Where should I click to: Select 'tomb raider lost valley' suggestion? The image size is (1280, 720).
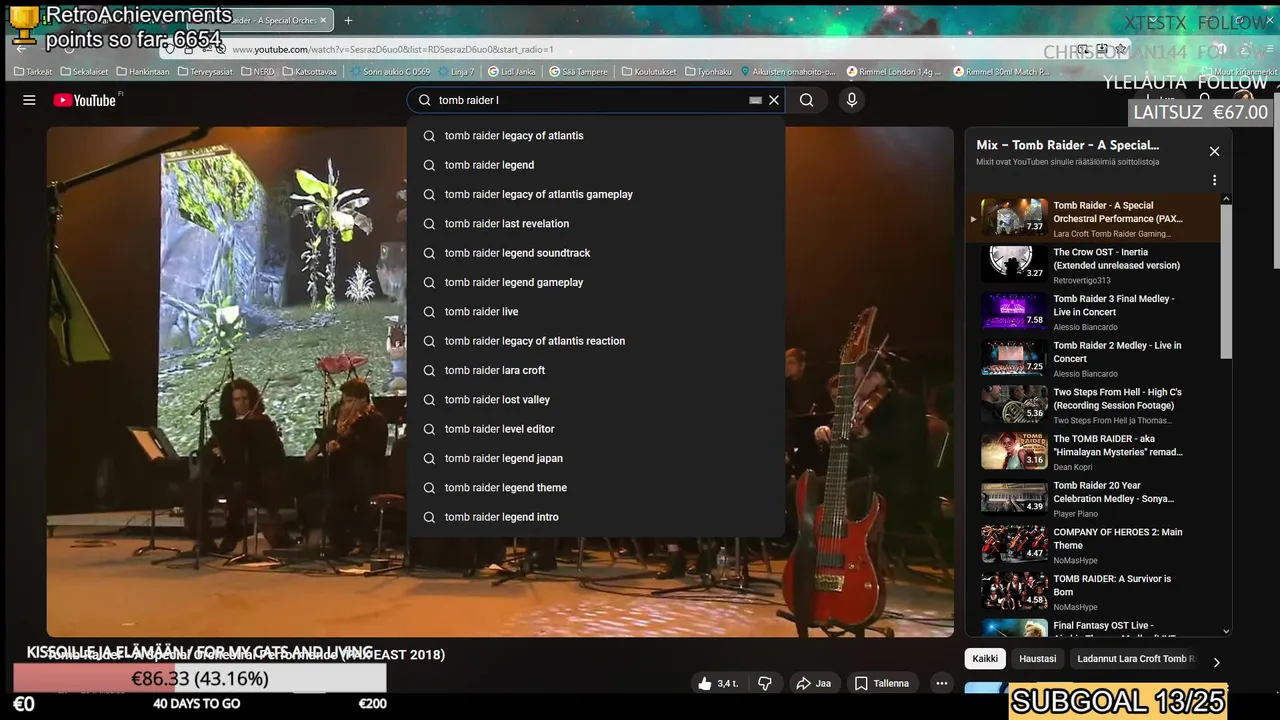click(x=596, y=400)
